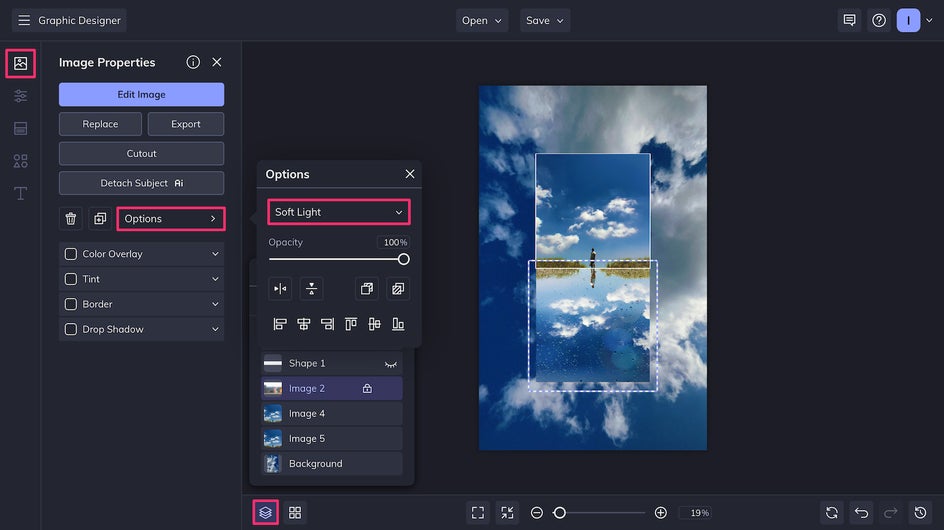Screen dimensions: 944x530
Task: Click the Edit Image button
Action: (141, 94)
